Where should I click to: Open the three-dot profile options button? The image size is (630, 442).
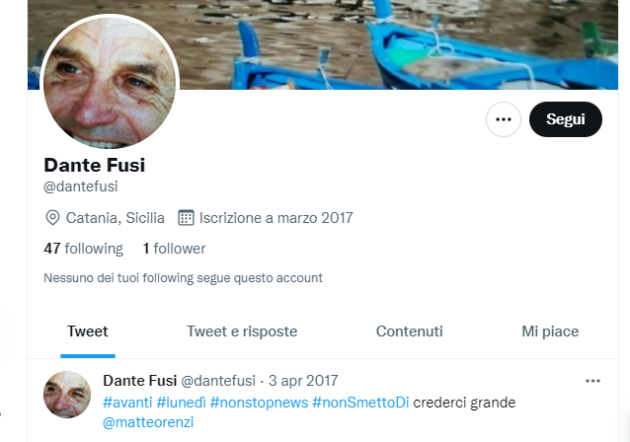click(x=503, y=119)
